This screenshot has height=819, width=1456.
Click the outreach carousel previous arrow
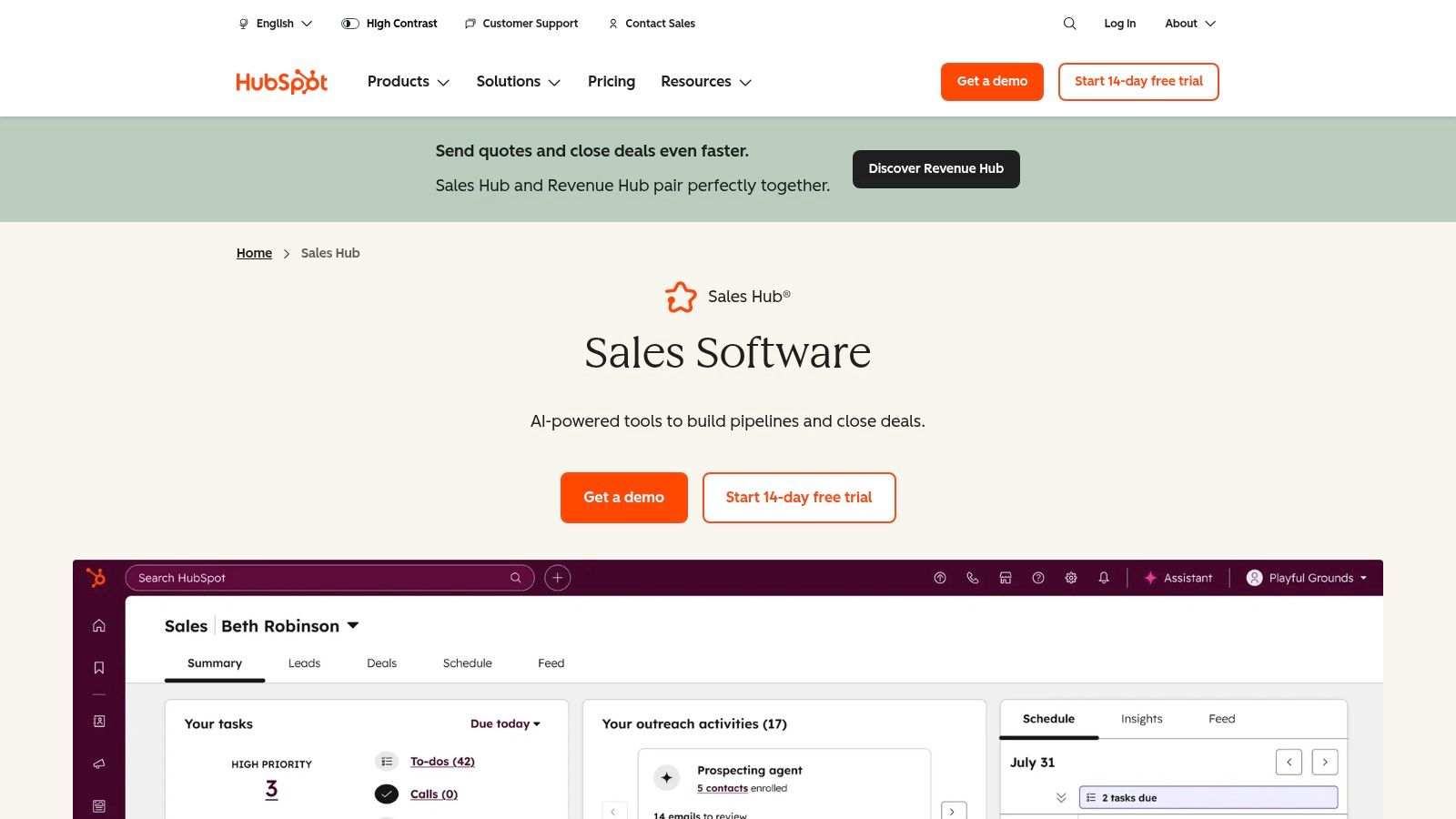(x=613, y=811)
